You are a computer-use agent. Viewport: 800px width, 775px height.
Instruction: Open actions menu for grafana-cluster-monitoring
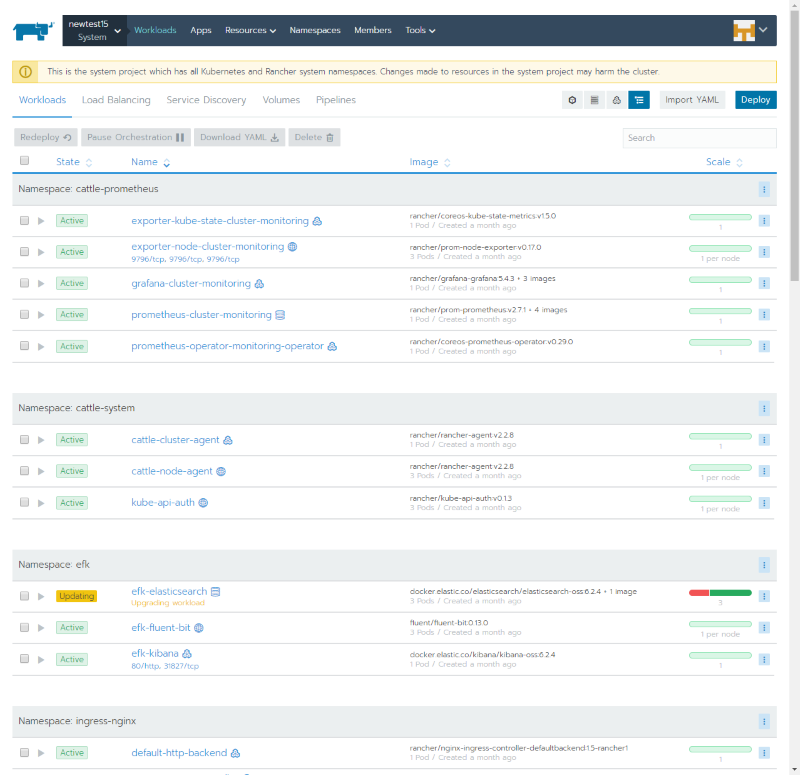764,283
